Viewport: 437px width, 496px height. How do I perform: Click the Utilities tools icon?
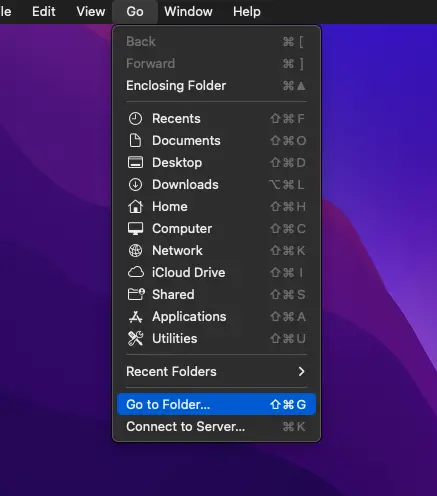[135, 339]
